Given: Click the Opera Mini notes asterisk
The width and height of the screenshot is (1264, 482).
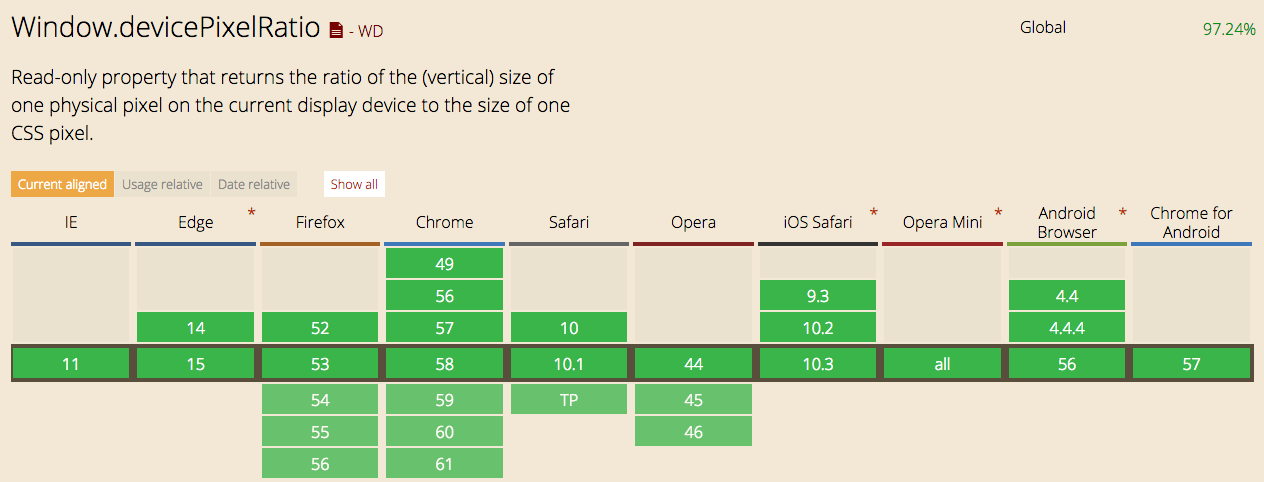Looking at the screenshot, I should 998,213.
